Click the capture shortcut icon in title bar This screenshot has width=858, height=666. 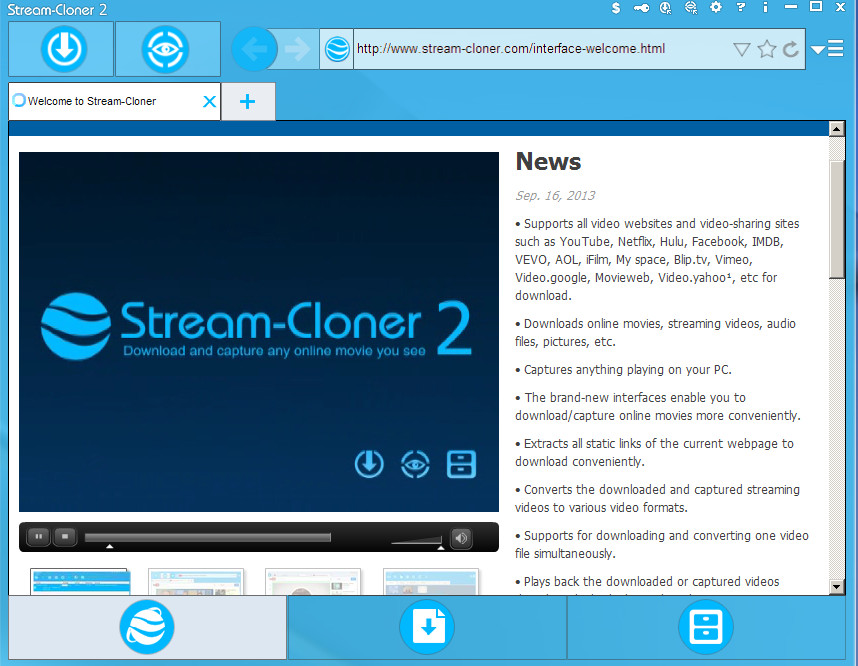click(x=691, y=8)
